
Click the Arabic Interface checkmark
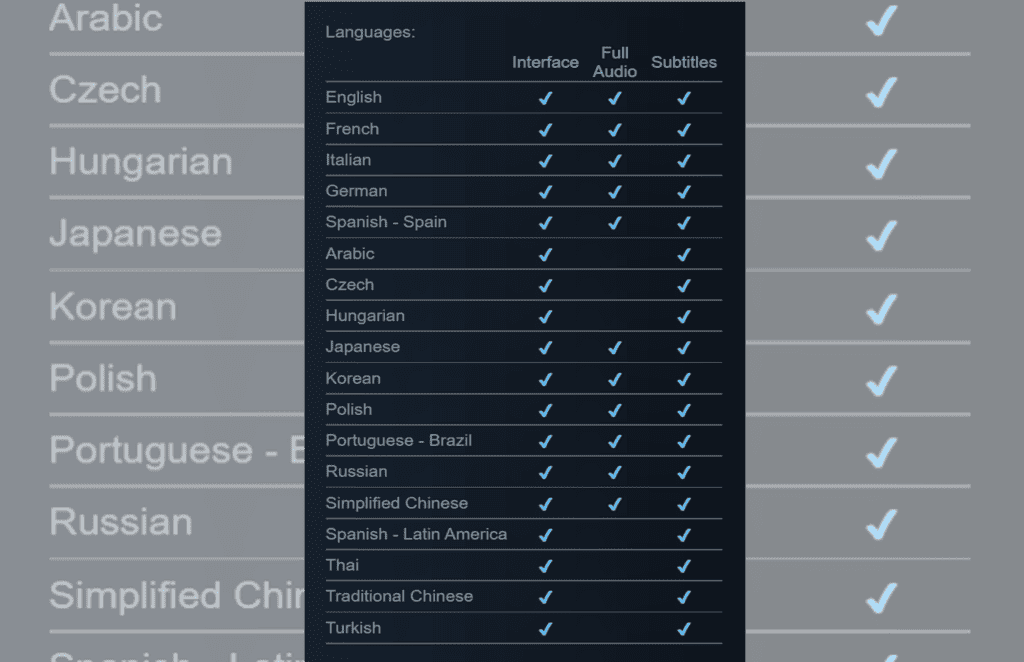[x=545, y=255]
